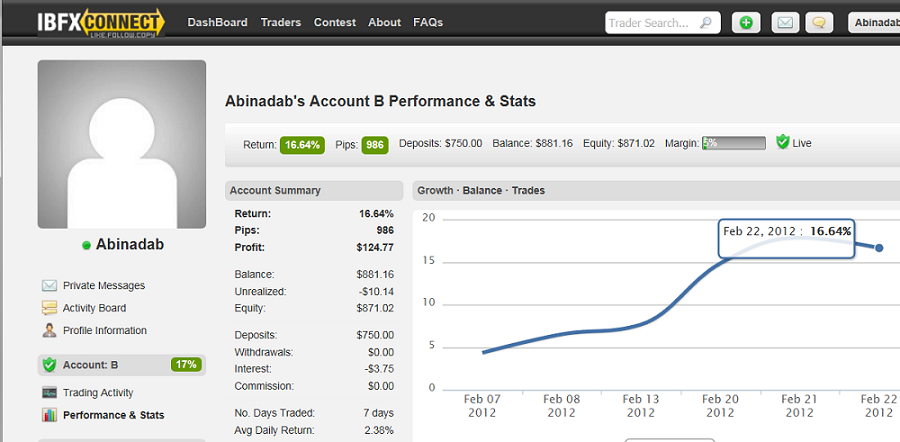Screen dimensions: 900x442
Task: Open the Abinadab user menu in header
Action: point(873,22)
